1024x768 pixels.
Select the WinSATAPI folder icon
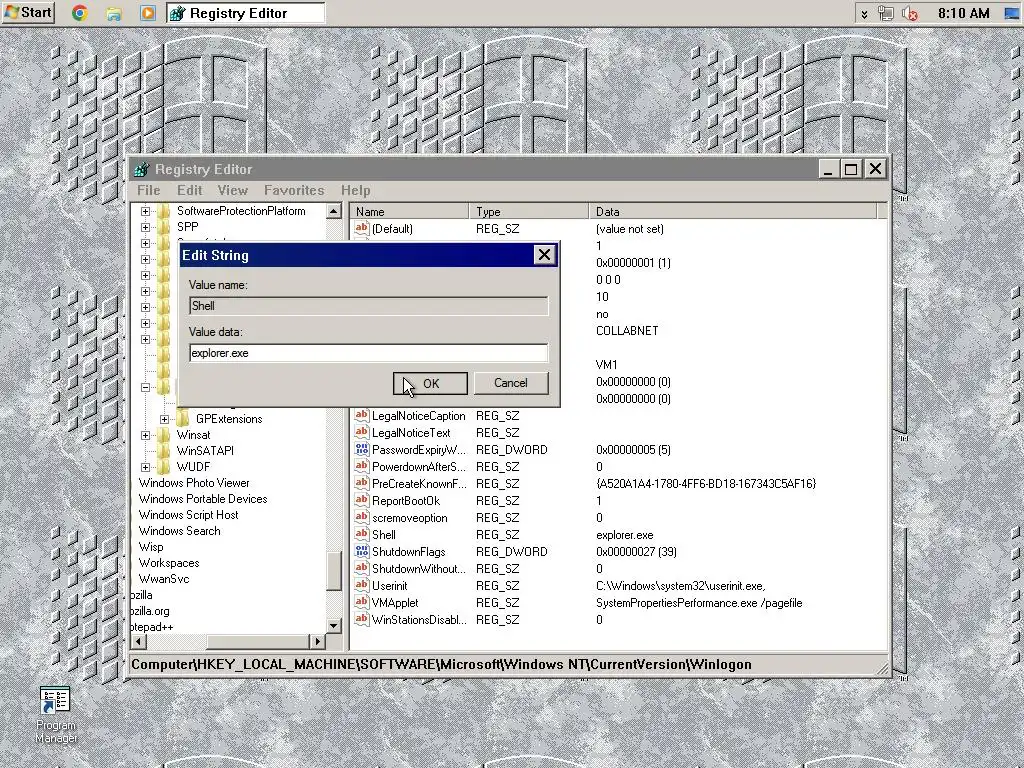pos(163,451)
